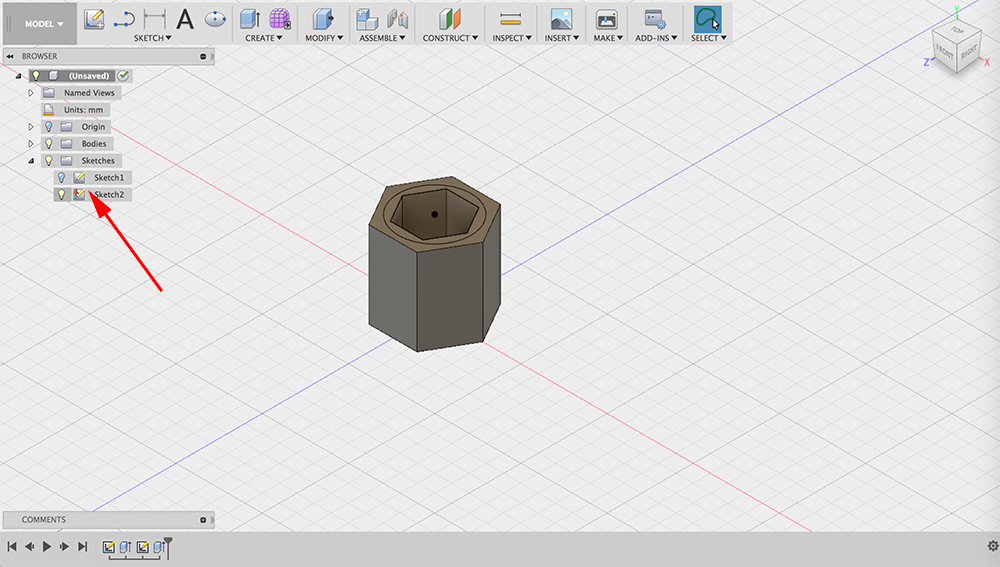Screen dimensions: 1000x567
Task: Click the Browser panel options round button
Action: coord(203,56)
